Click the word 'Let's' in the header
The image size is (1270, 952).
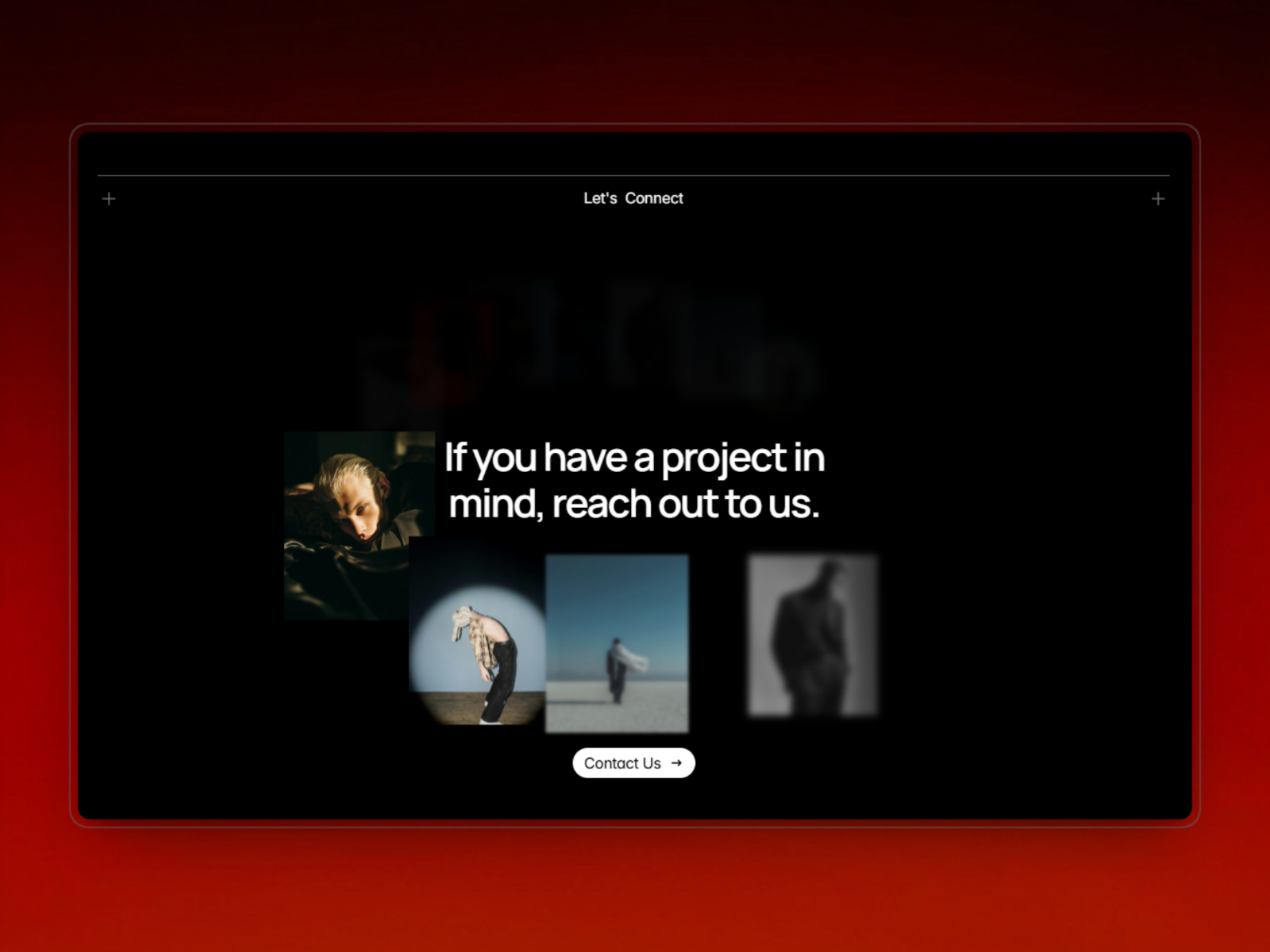[600, 198]
